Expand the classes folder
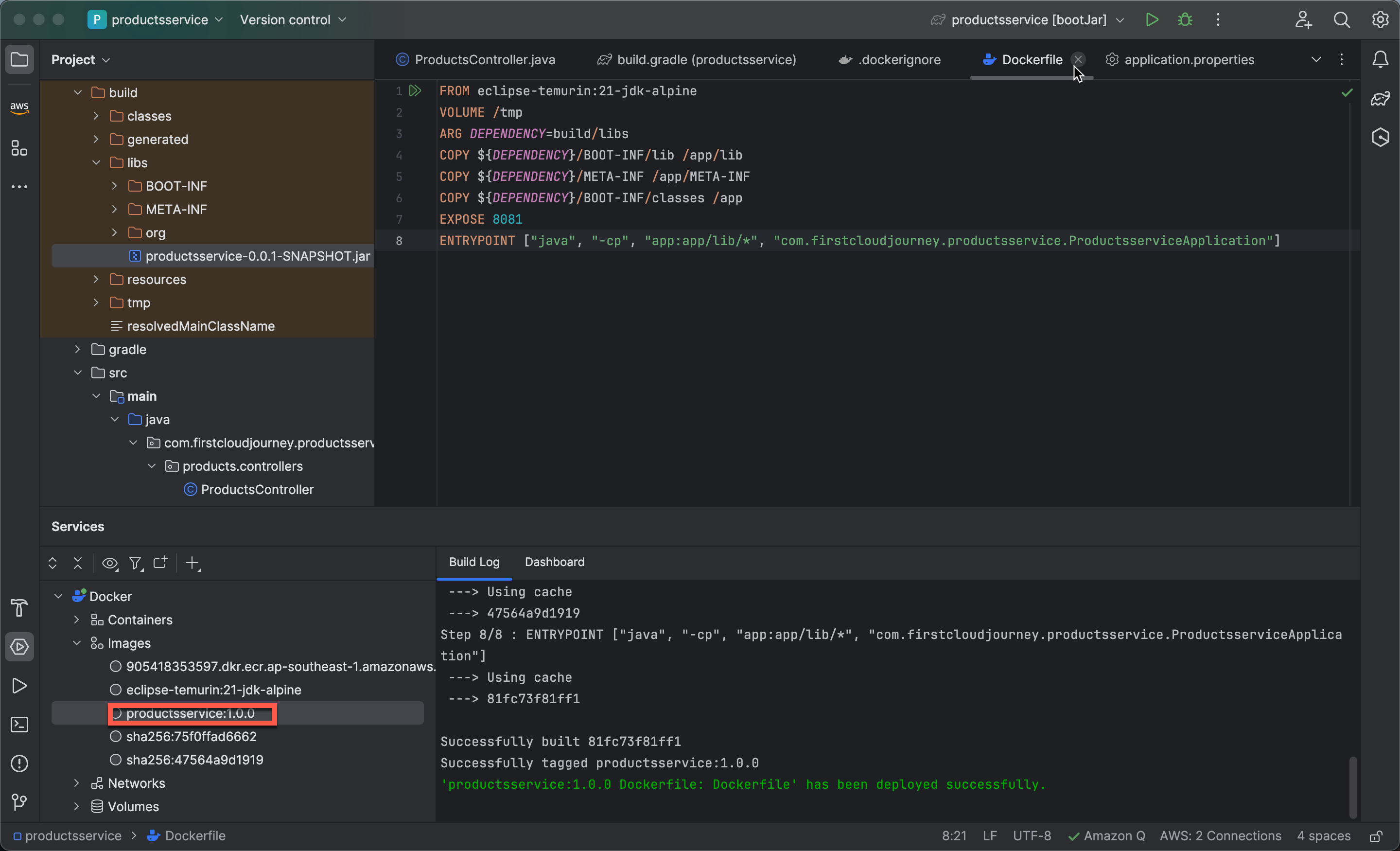The image size is (1400, 851). point(96,115)
